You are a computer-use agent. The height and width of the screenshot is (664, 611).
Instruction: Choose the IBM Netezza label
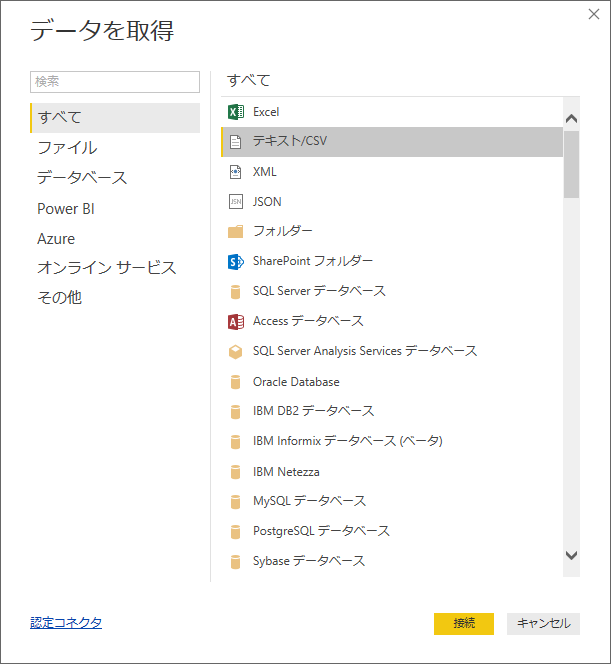286,472
